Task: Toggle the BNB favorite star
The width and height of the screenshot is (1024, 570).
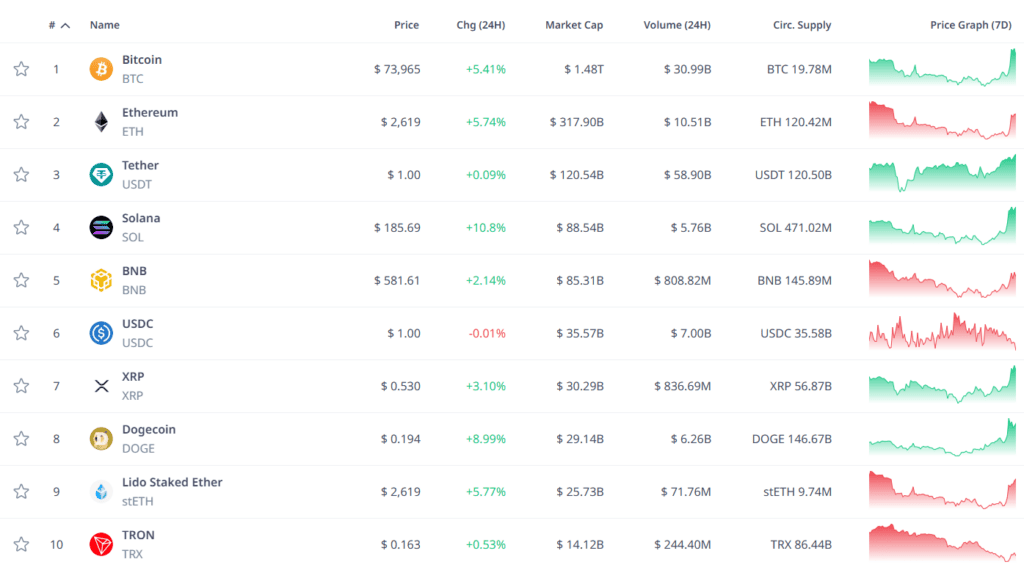Action: click(22, 281)
